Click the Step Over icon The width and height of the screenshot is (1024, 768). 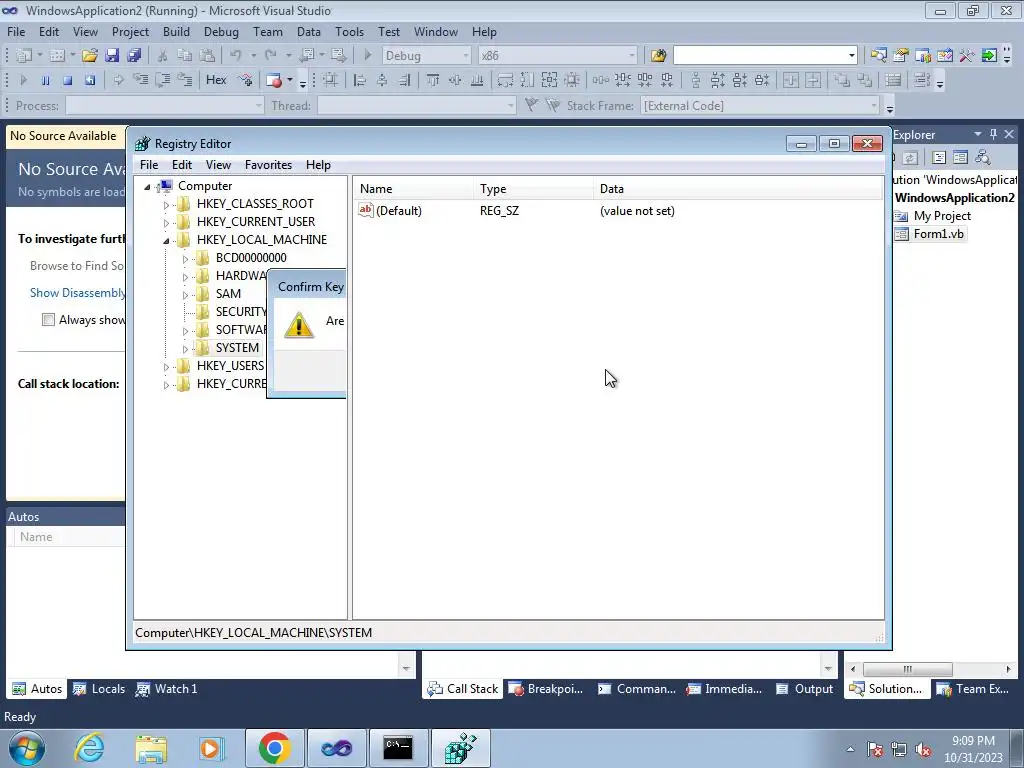pos(163,80)
